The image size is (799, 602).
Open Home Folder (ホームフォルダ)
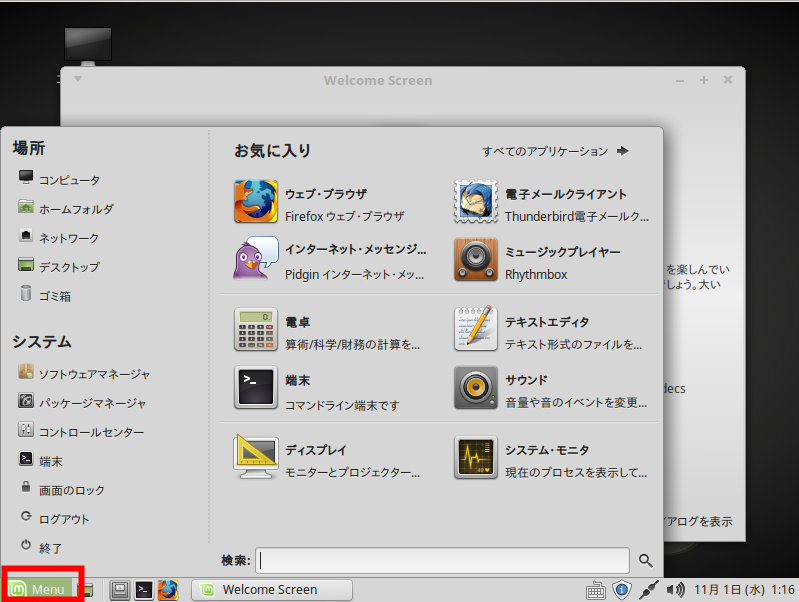pyautogui.click(x=75, y=209)
